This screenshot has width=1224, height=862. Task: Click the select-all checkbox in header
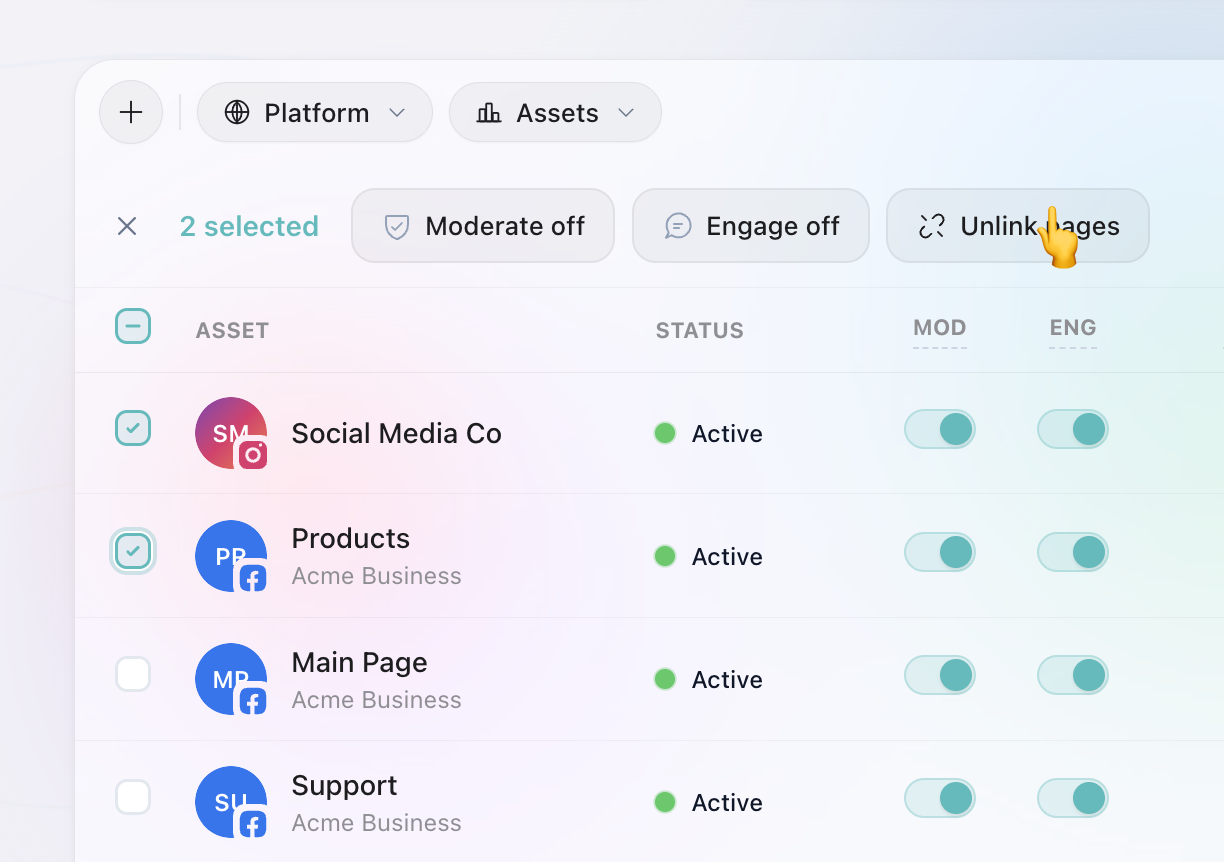133,326
